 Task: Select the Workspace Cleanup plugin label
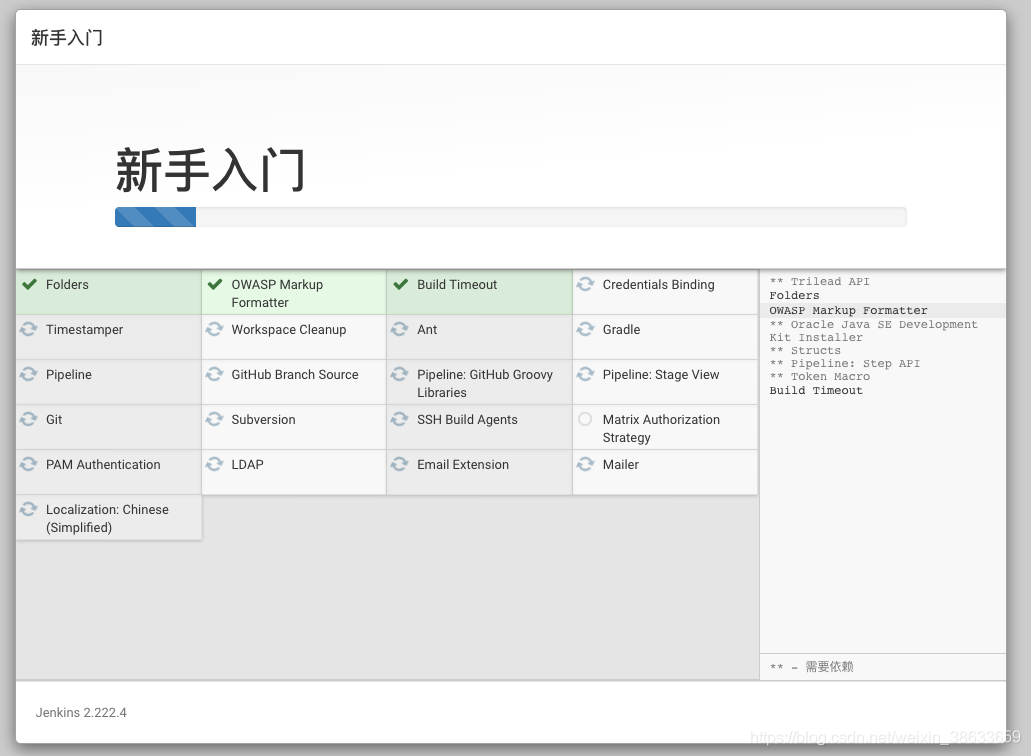(289, 329)
